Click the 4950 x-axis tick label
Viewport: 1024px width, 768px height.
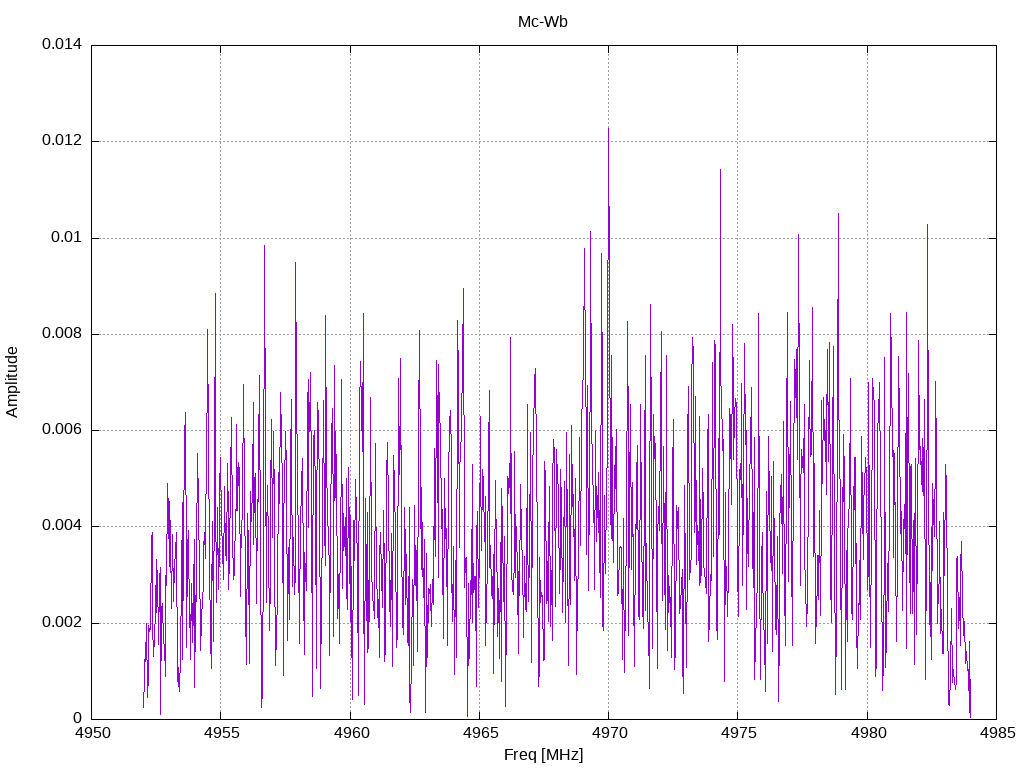[92, 733]
